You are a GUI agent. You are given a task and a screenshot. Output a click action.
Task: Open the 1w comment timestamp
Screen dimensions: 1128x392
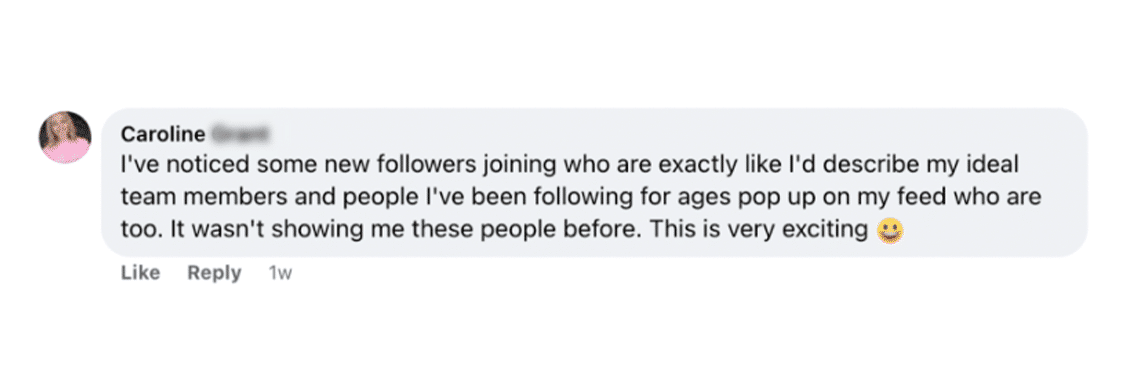tap(280, 273)
